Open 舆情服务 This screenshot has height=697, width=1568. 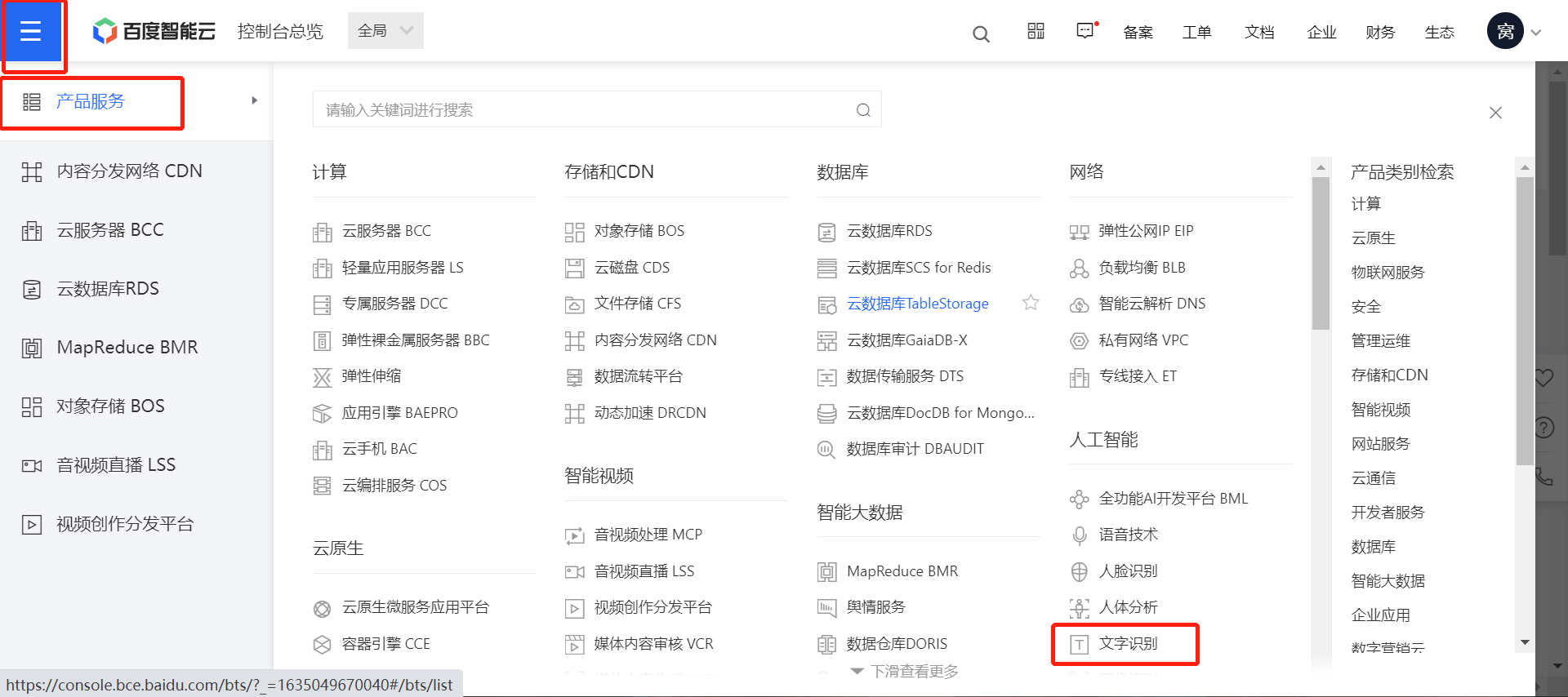click(x=875, y=607)
